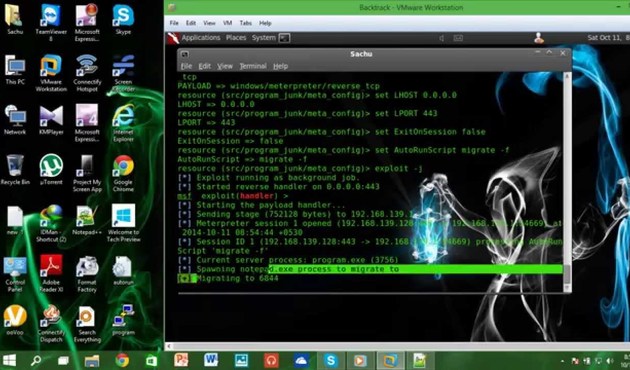Open Backtrack System menu
This screenshot has height=370, width=630.
[264, 38]
